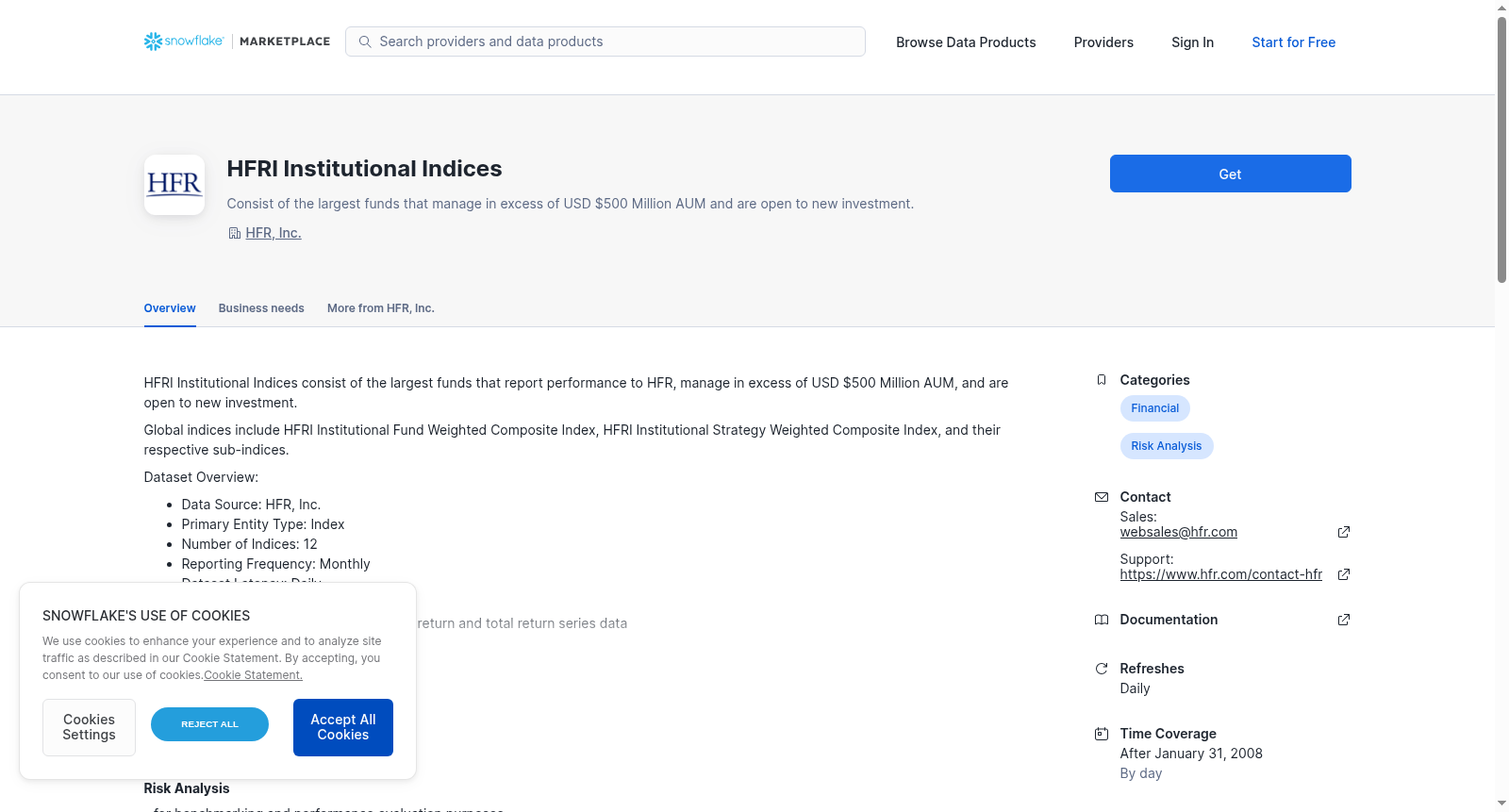The height and width of the screenshot is (812, 1509).
Task: Click the MARKETPLACE label in header
Action: point(285,41)
